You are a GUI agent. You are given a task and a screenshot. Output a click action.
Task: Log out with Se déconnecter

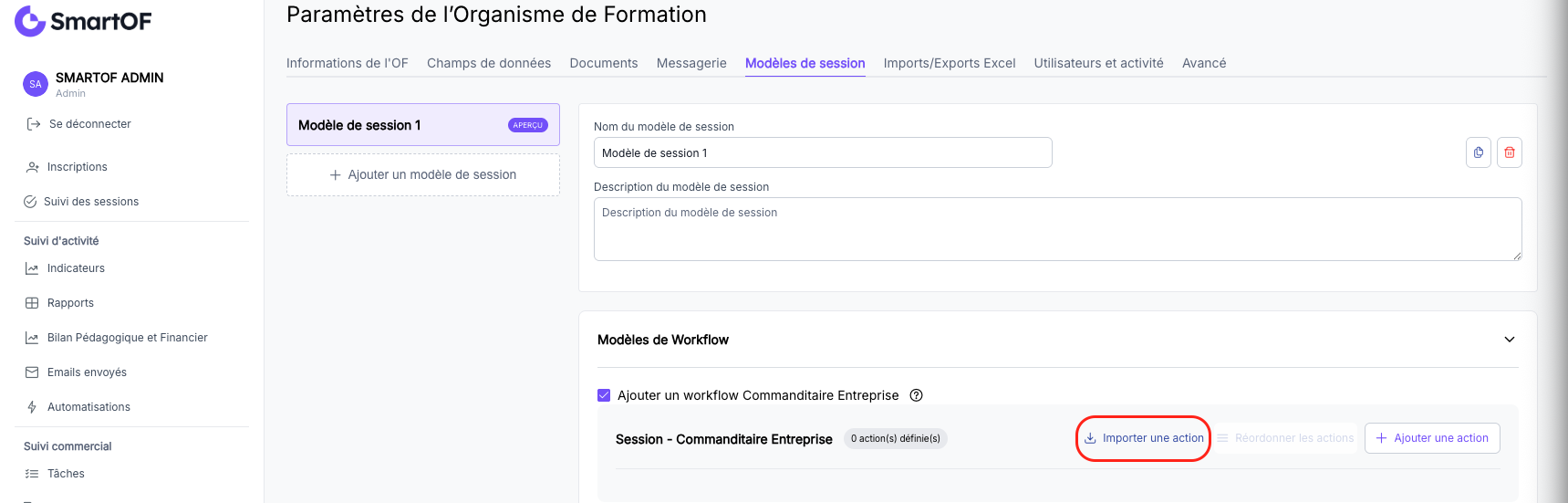(x=90, y=124)
